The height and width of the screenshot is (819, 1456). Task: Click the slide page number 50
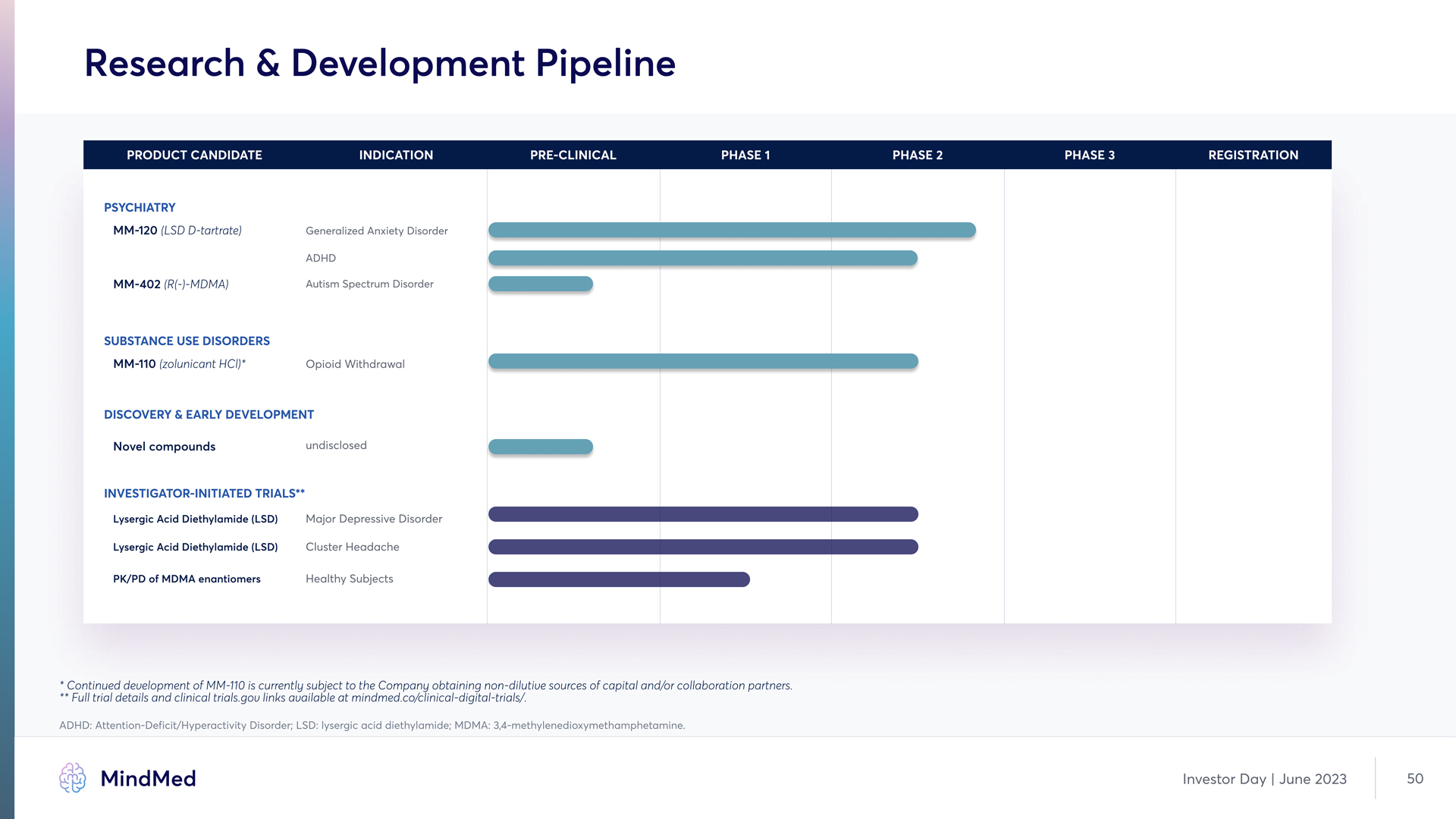pyautogui.click(x=1414, y=779)
